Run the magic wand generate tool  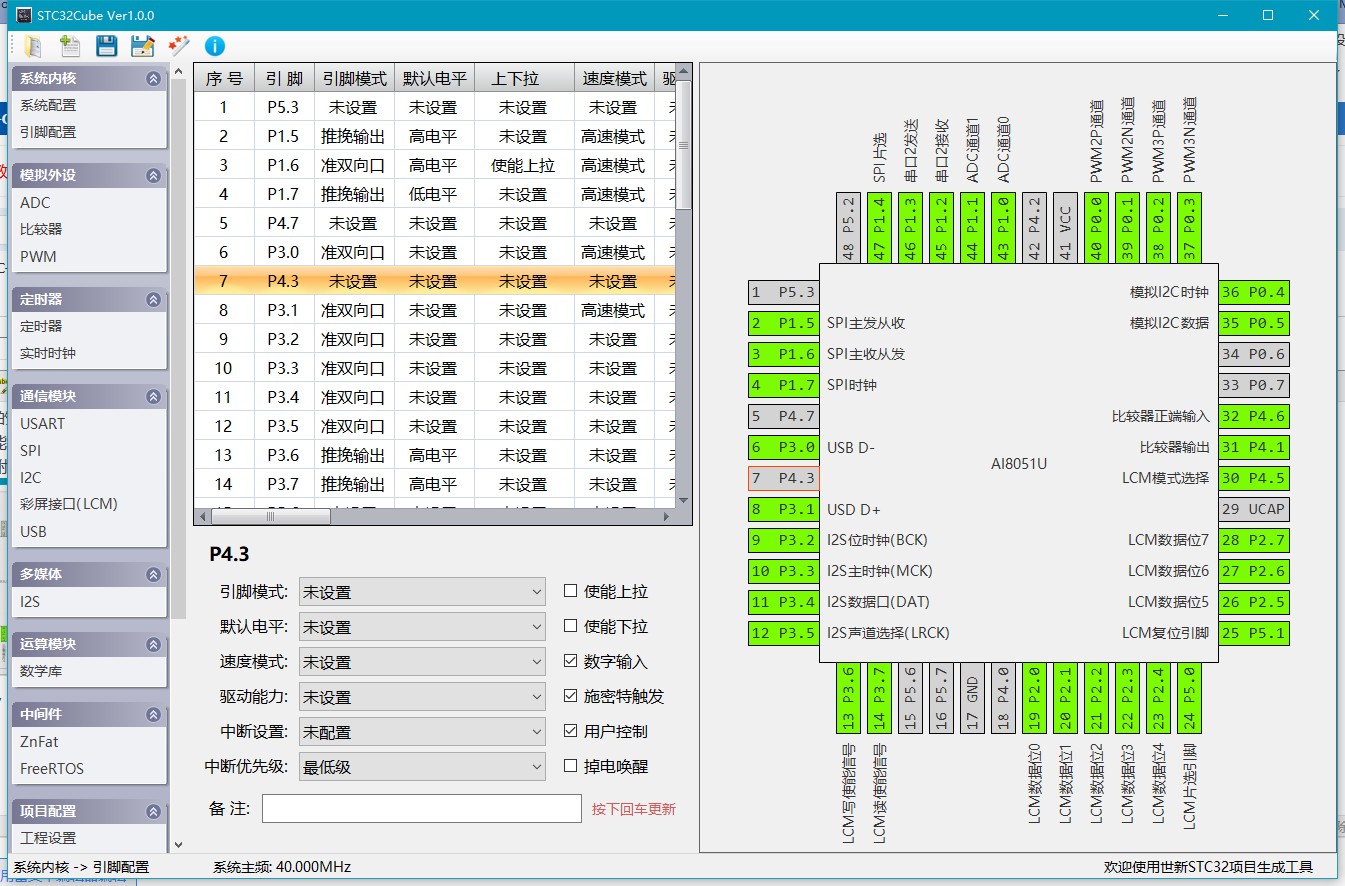[x=179, y=45]
